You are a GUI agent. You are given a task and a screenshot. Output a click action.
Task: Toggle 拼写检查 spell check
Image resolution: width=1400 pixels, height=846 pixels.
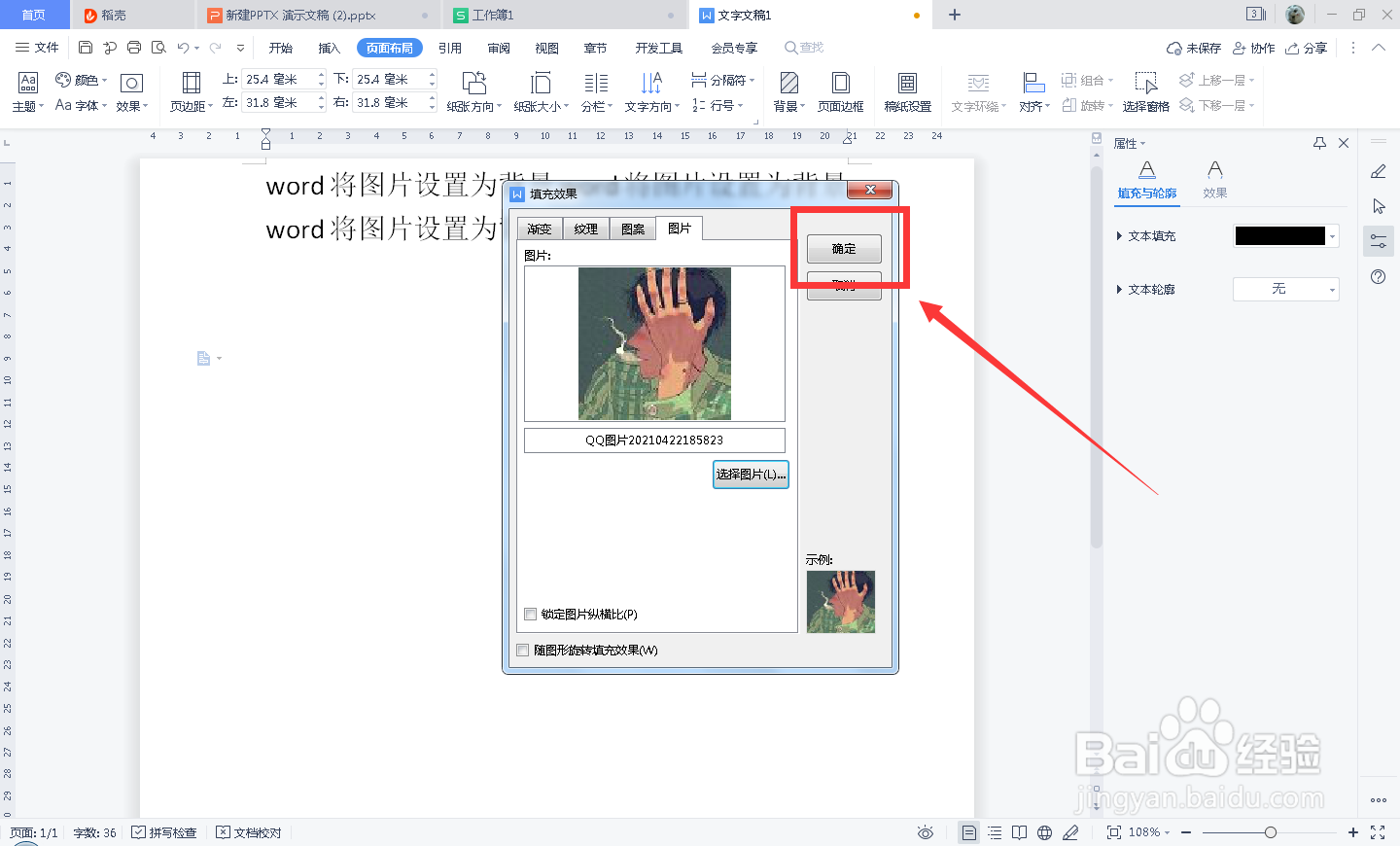[x=164, y=832]
